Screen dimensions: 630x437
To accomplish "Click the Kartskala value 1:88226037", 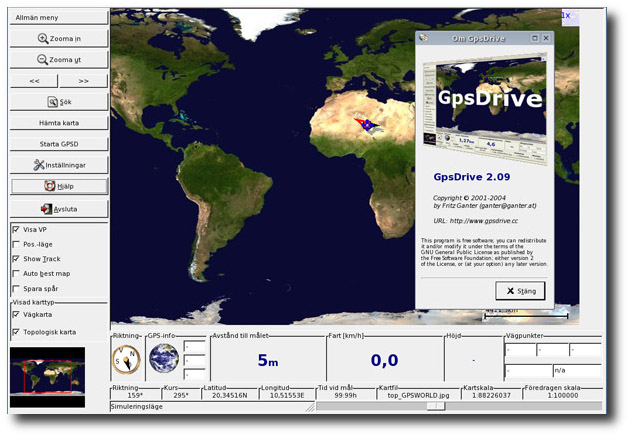I will [492, 395].
